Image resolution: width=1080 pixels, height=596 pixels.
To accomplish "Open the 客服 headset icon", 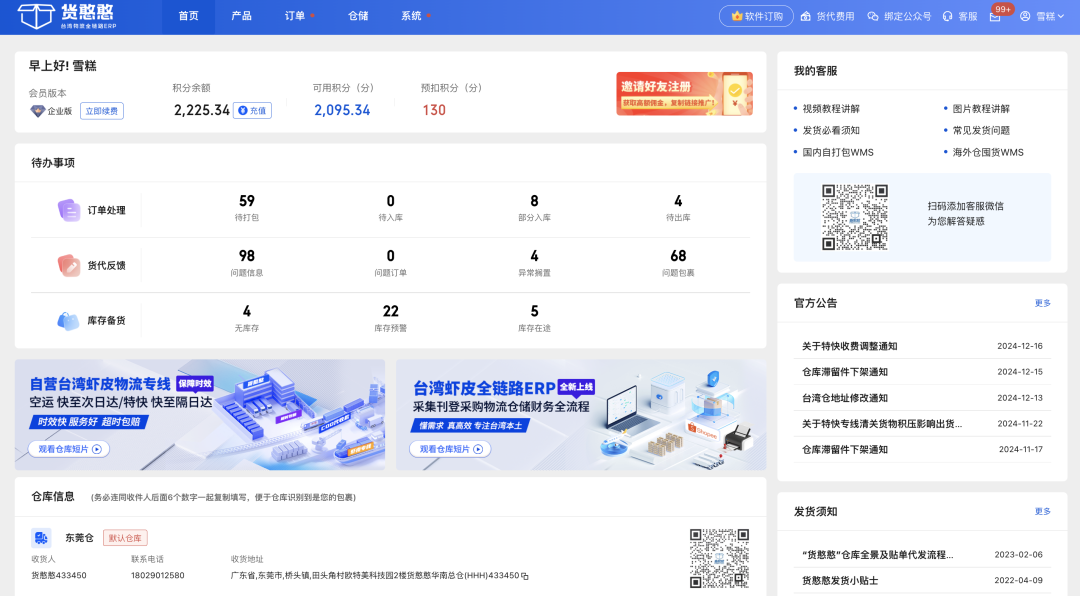I will click(945, 16).
